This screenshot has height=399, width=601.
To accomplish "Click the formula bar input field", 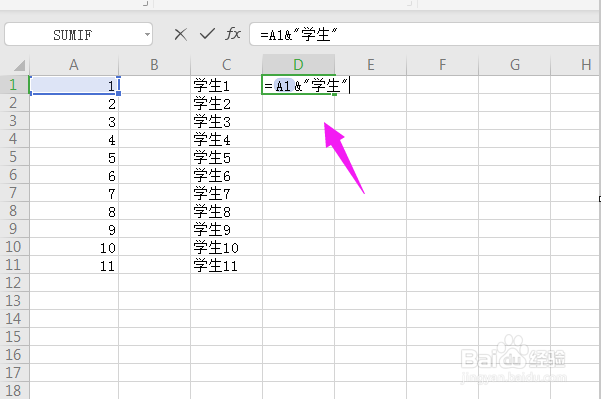I will pos(425,34).
